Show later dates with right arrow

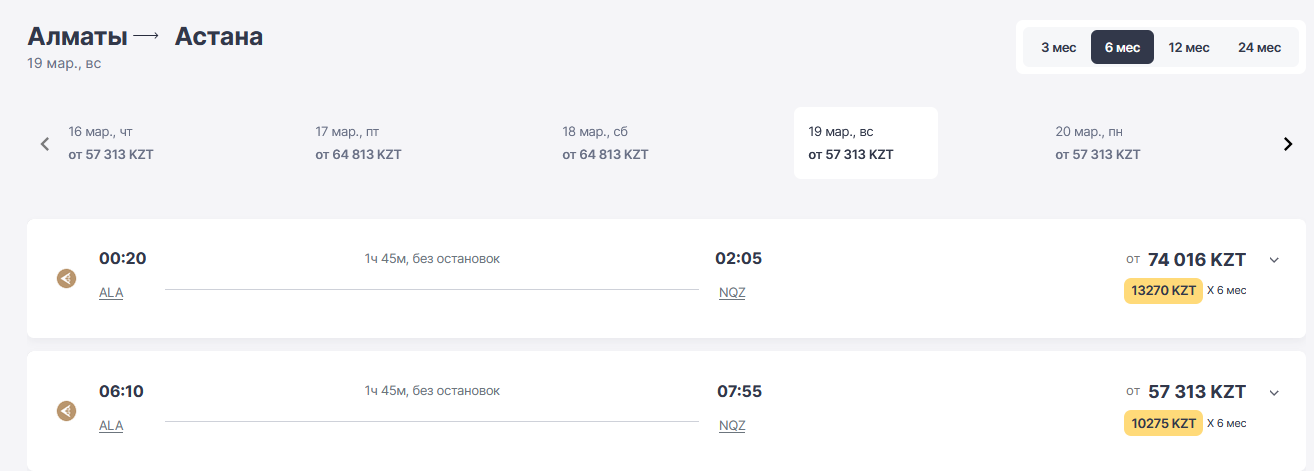click(1288, 144)
